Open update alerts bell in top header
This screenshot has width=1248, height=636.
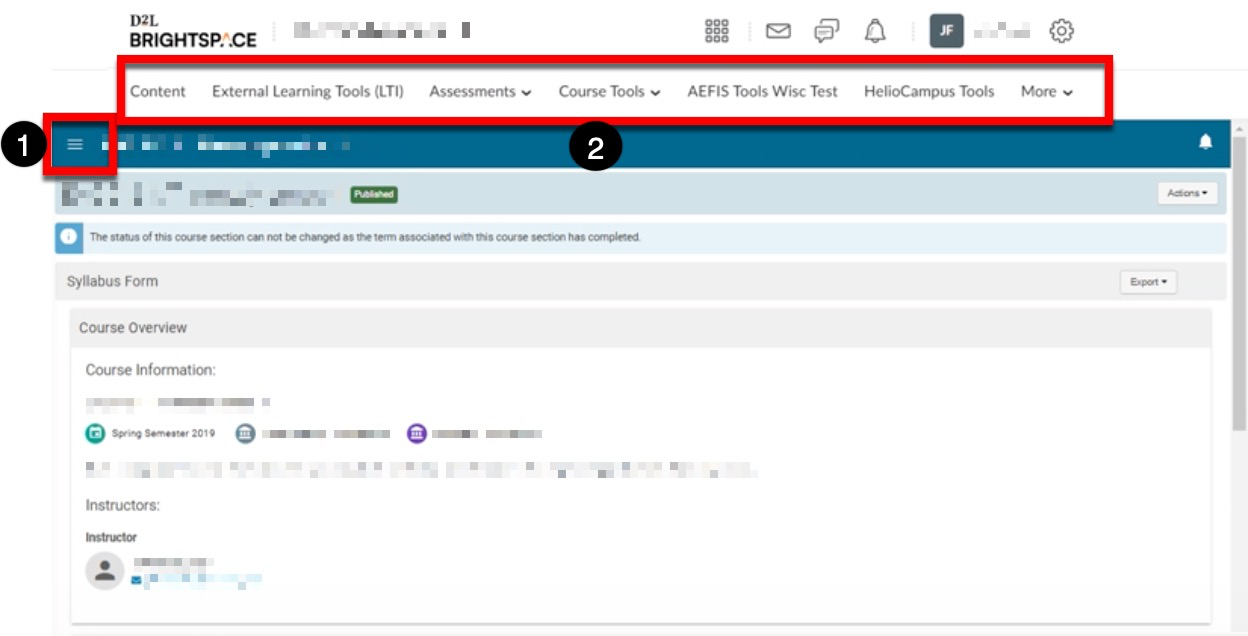875,31
